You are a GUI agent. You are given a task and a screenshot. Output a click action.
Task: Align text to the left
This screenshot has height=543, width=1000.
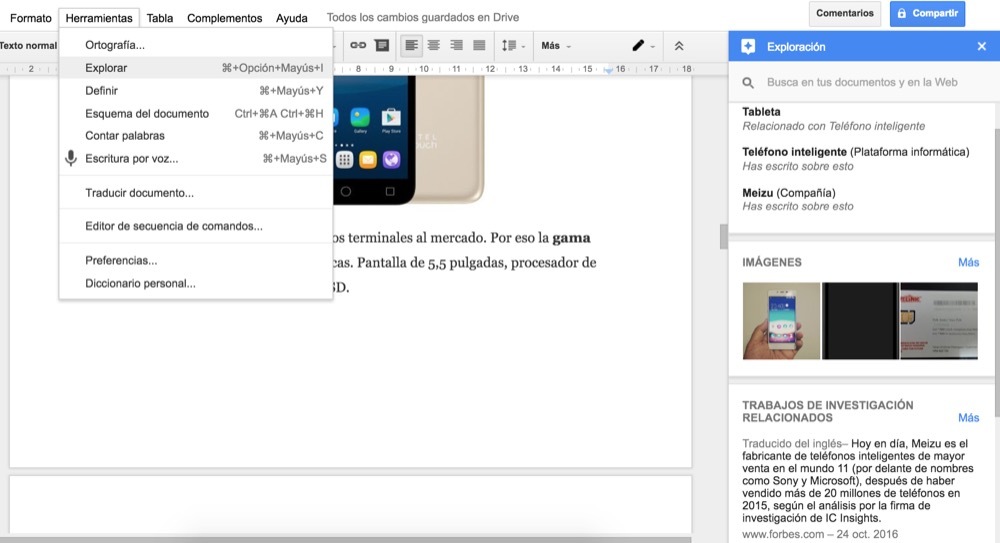click(x=411, y=45)
